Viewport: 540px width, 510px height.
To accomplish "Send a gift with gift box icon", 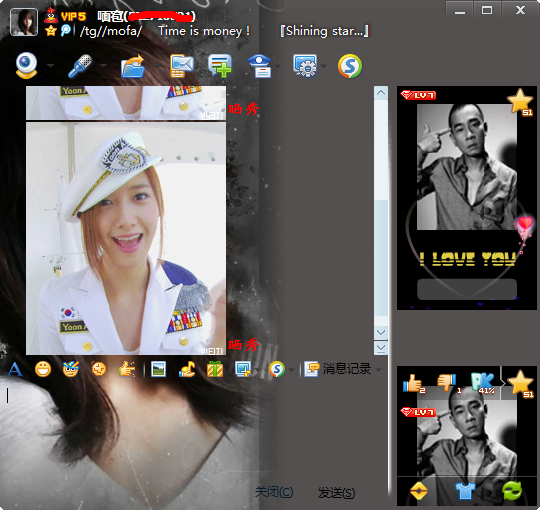I will 215,370.
